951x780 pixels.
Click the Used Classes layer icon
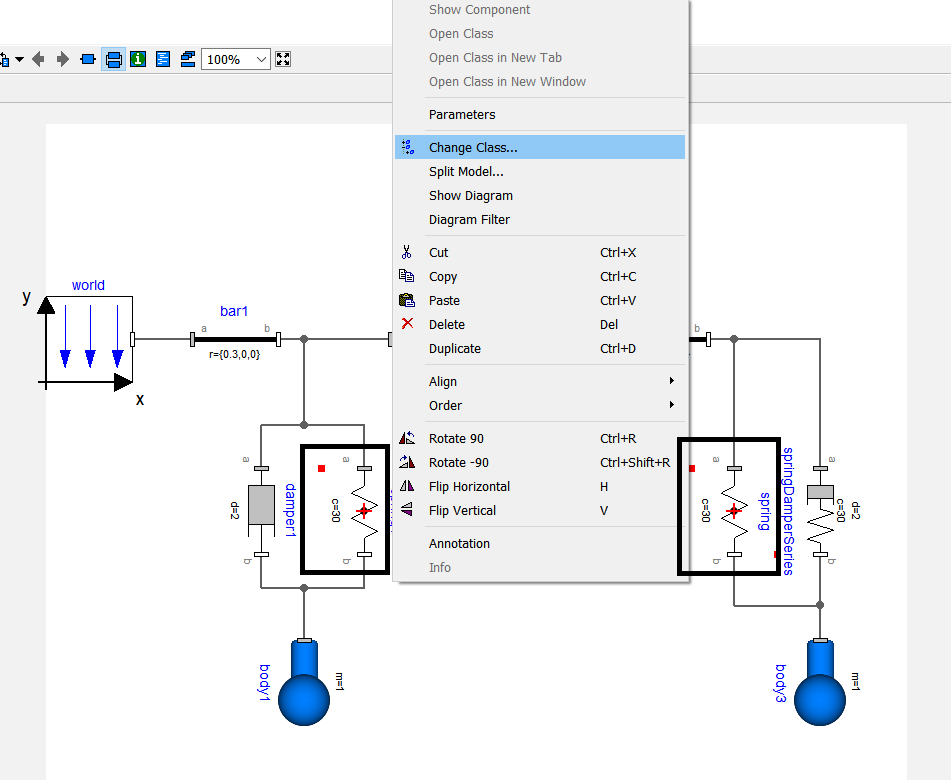click(x=188, y=59)
